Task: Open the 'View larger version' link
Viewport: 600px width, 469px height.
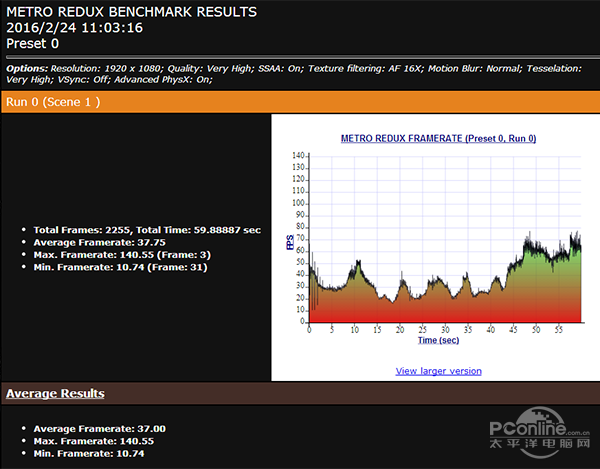Action: tap(439, 371)
